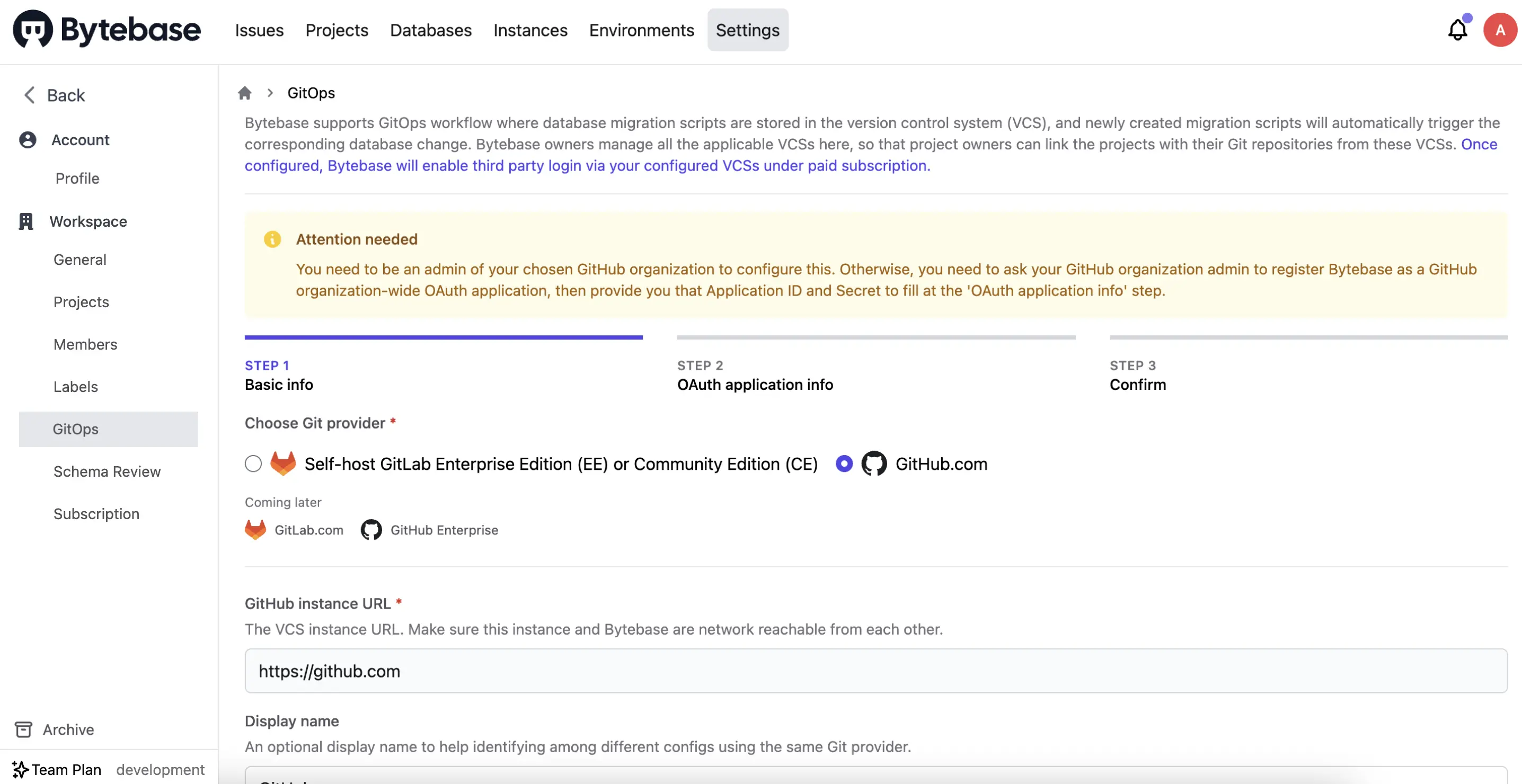This screenshot has width=1522, height=784.
Task: Open the Members page
Action: click(x=85, y=344)
